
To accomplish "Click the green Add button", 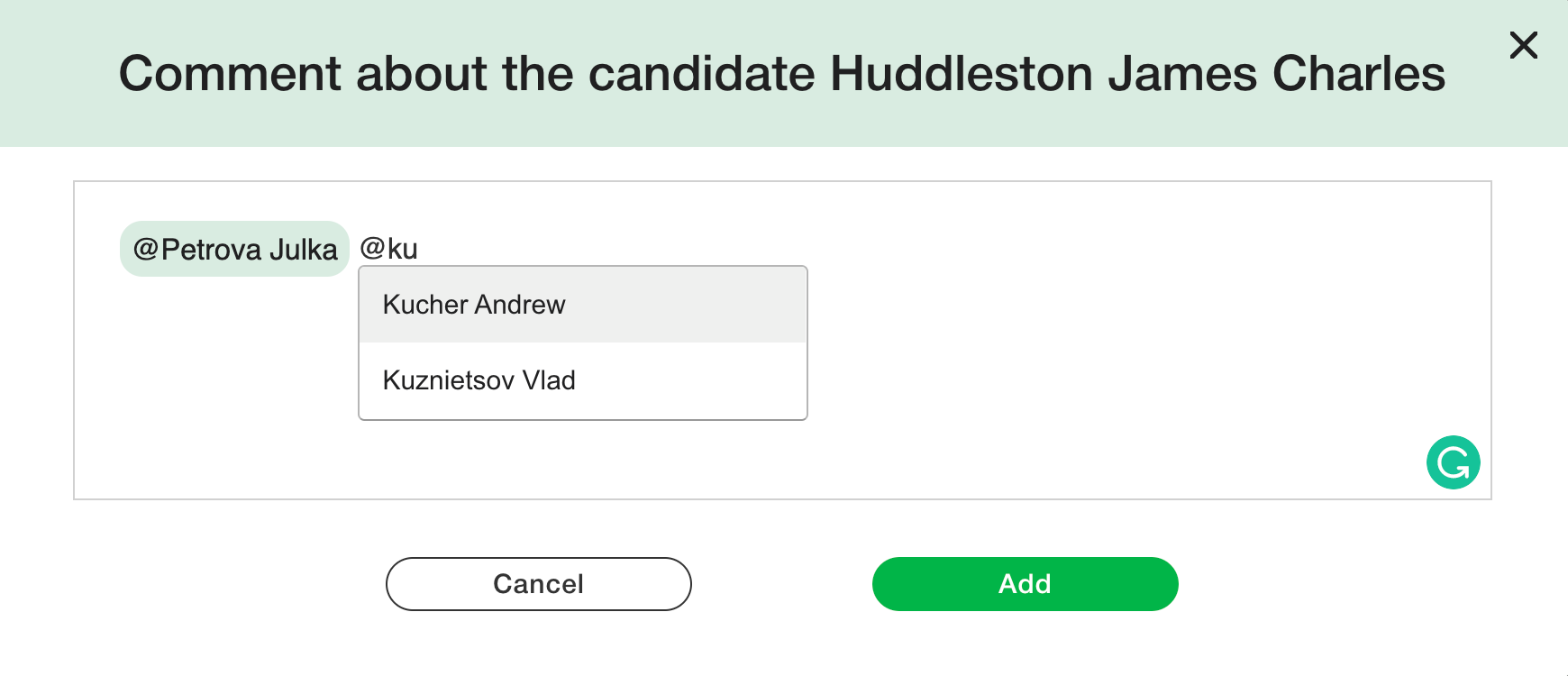I will [x=1025, y=584].
